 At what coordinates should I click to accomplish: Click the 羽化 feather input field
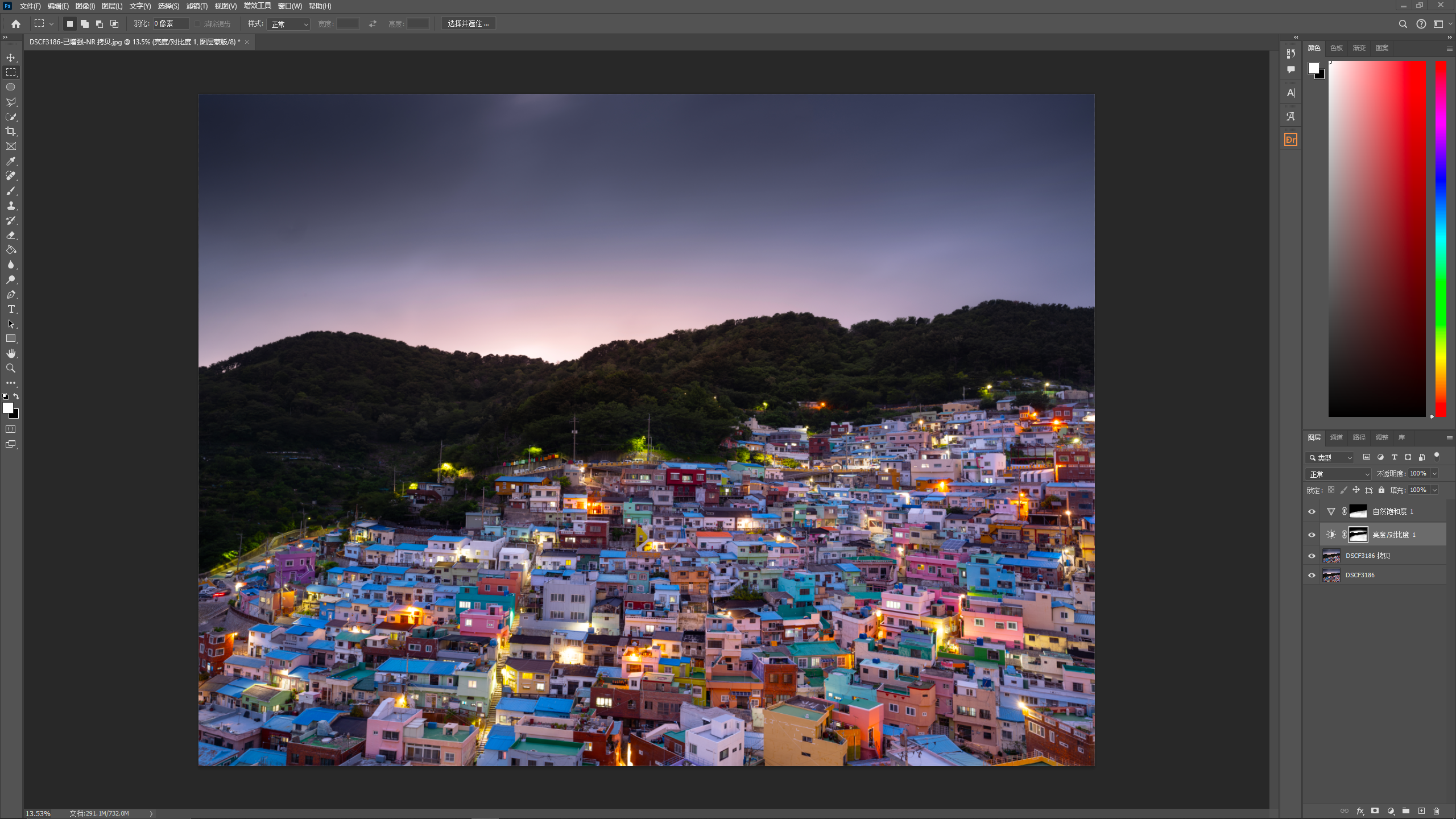pos(170,23)
